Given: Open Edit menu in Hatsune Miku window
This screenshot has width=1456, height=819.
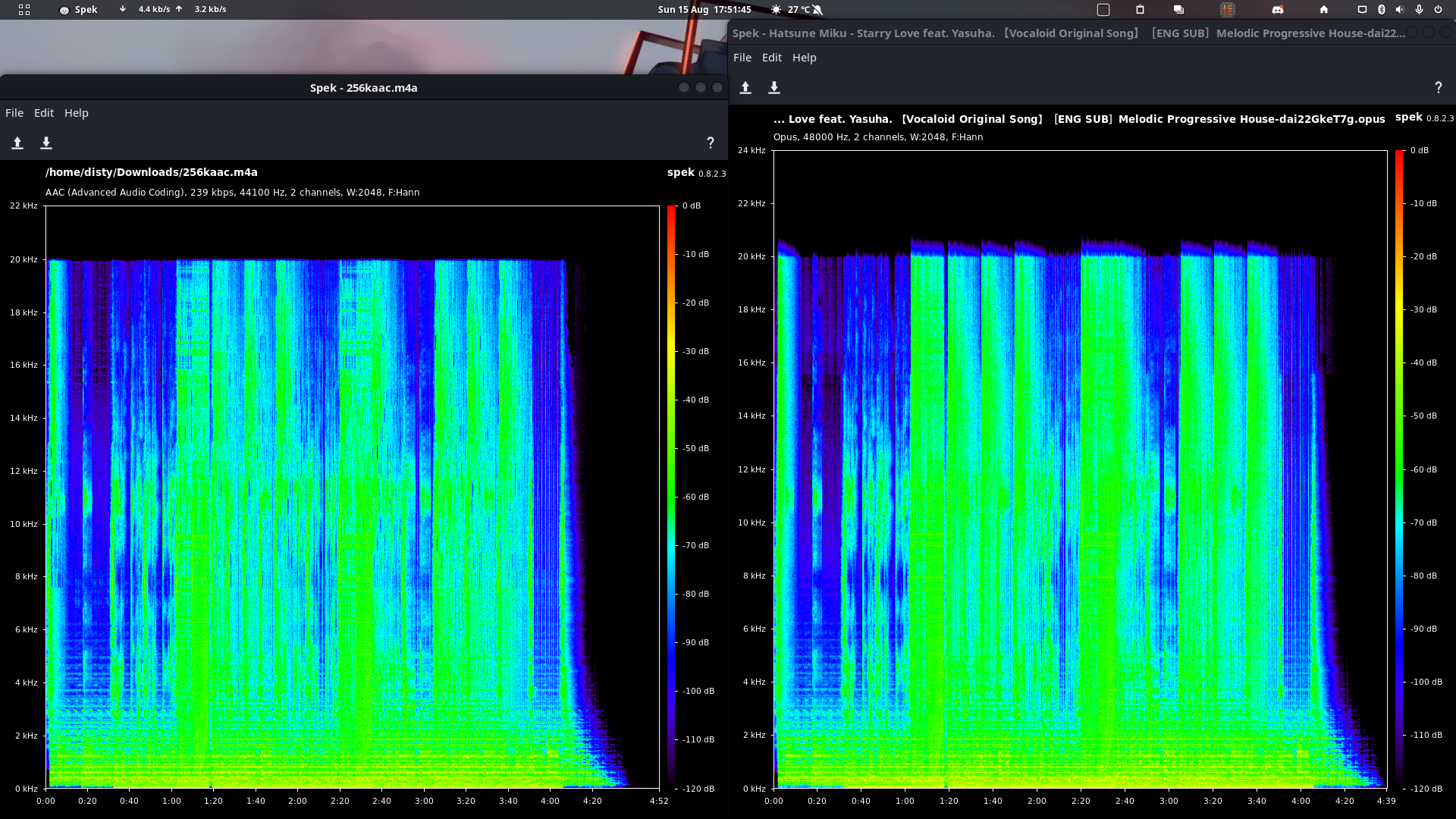Looking at the screenshot, I should (772, 58).
